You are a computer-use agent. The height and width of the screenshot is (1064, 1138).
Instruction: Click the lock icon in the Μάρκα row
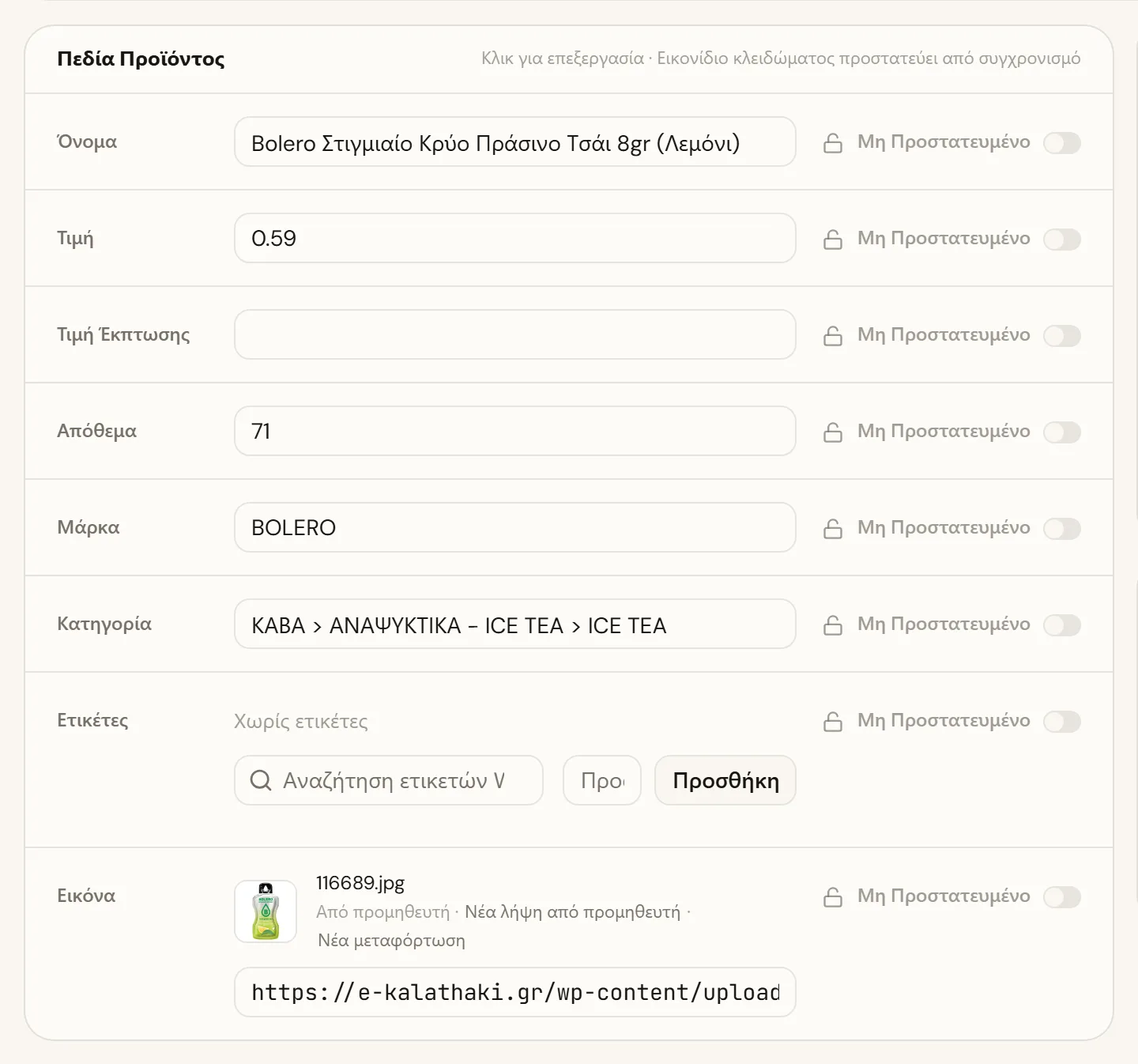[x=833, y=529]
